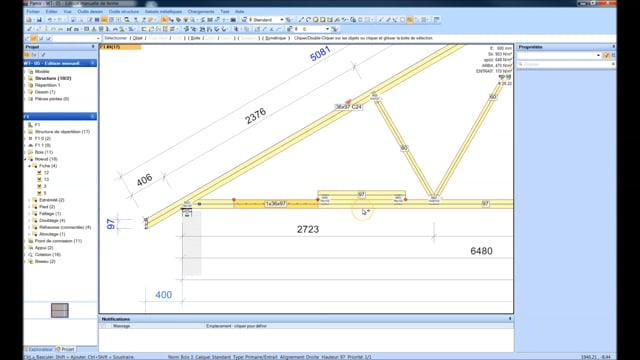Select the Cotation (16) tree item
The width and height of the screenshot is (640, 360).
[47, 255]
